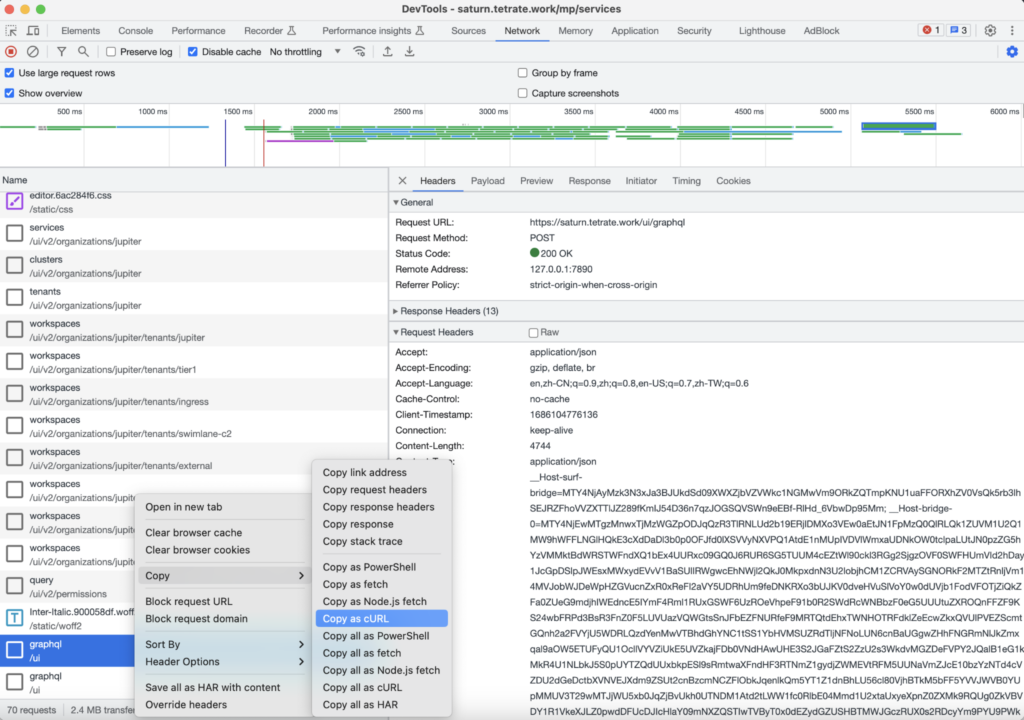Uncheck the Disable cache checkbox
This screenshot has height=720, width=1024.
[x=193, y=52]
